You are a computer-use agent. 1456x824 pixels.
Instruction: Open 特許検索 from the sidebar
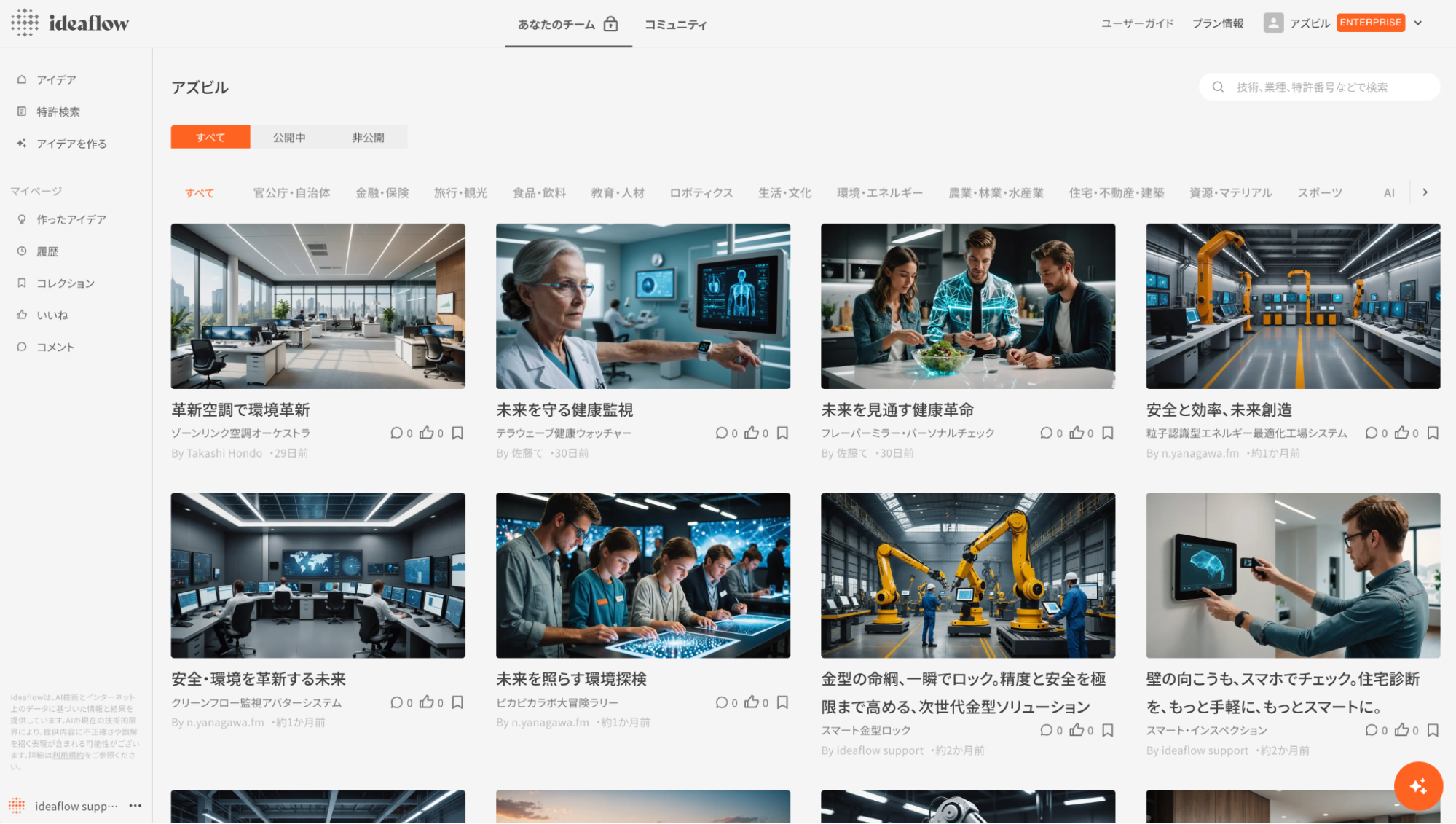[58, 111]
